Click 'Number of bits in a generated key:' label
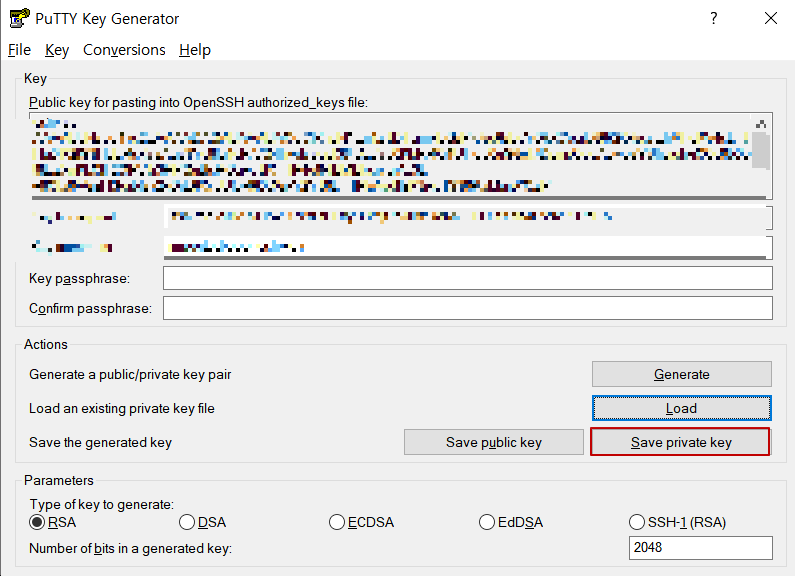The image size is (795, 576). pyautogui.click(x=130, y=549)
